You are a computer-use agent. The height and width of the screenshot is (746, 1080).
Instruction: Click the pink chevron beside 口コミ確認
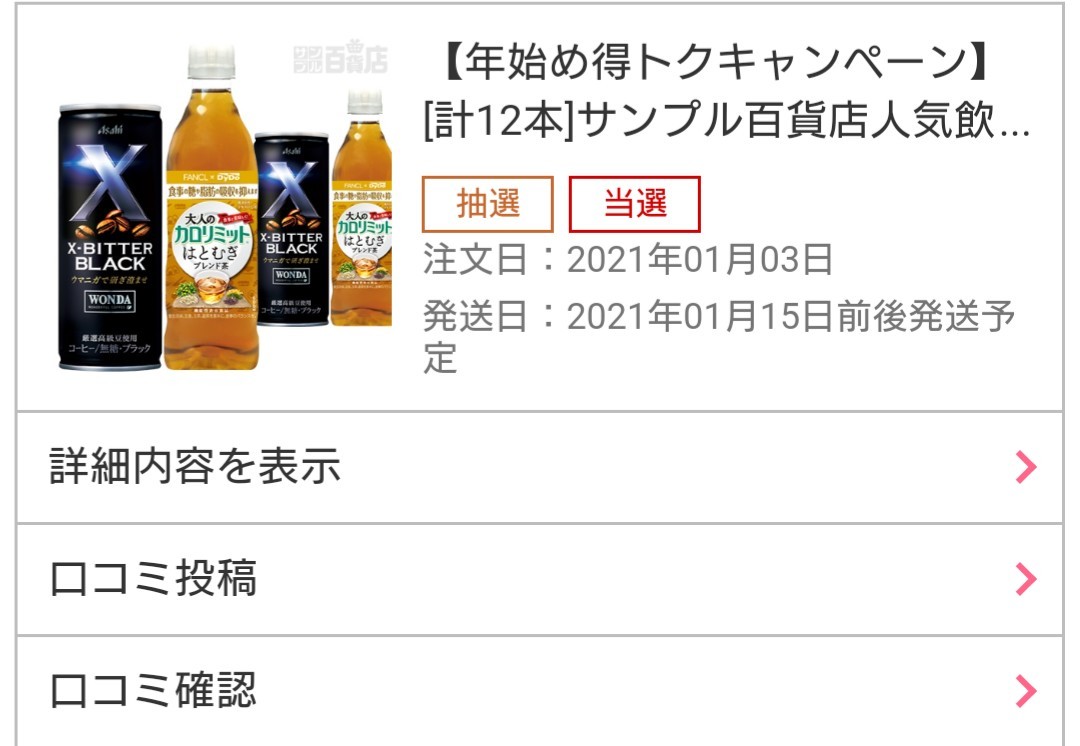(1026, 691)
